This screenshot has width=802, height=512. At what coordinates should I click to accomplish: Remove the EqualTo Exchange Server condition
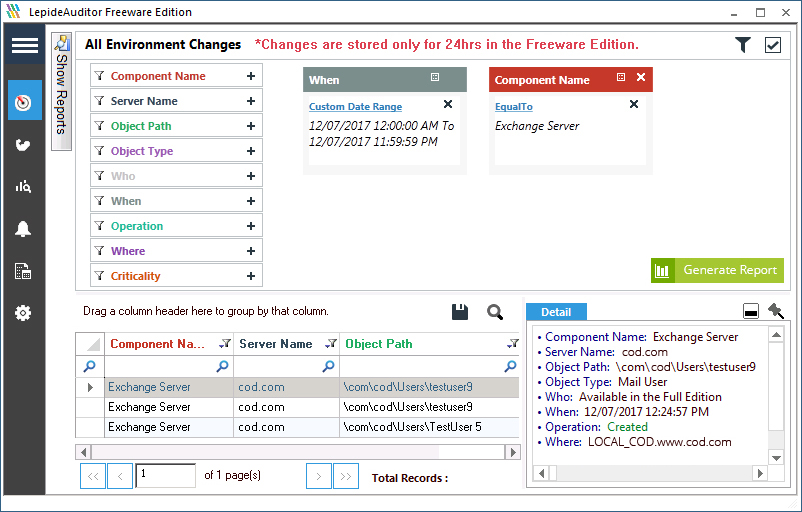tap(634, 104)
